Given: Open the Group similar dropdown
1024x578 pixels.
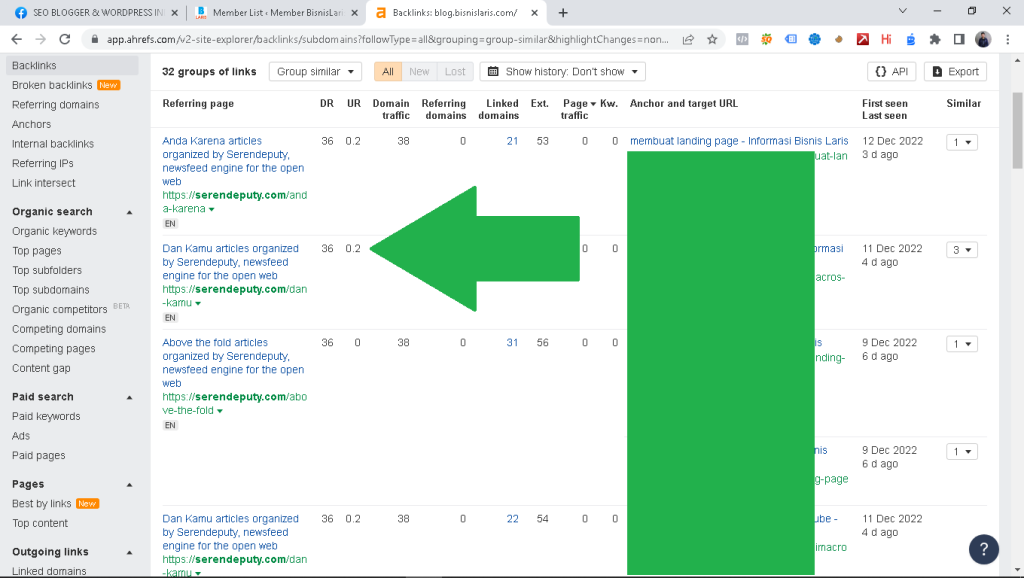Looking at the screenshot, I should tap(315, 72).
